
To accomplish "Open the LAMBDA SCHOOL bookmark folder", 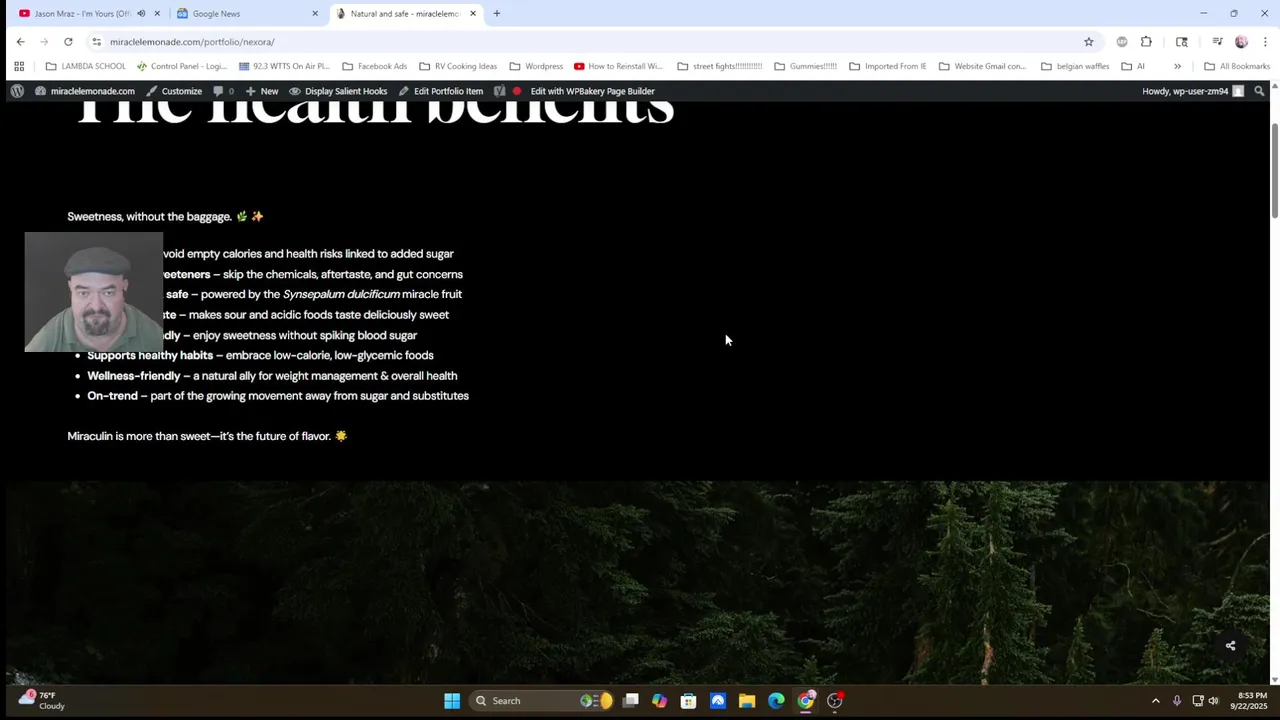I will [x=86, y=66].
